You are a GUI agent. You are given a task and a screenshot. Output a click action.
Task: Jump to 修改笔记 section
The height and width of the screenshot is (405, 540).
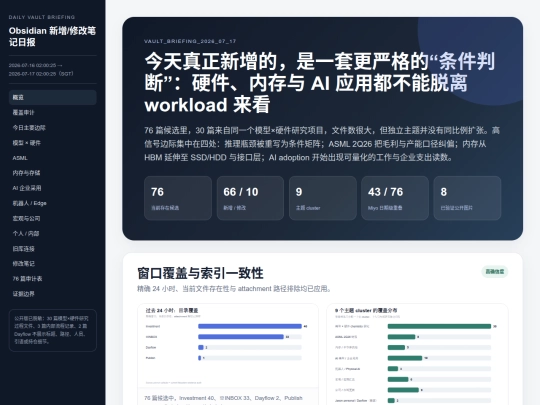(52, 263)
